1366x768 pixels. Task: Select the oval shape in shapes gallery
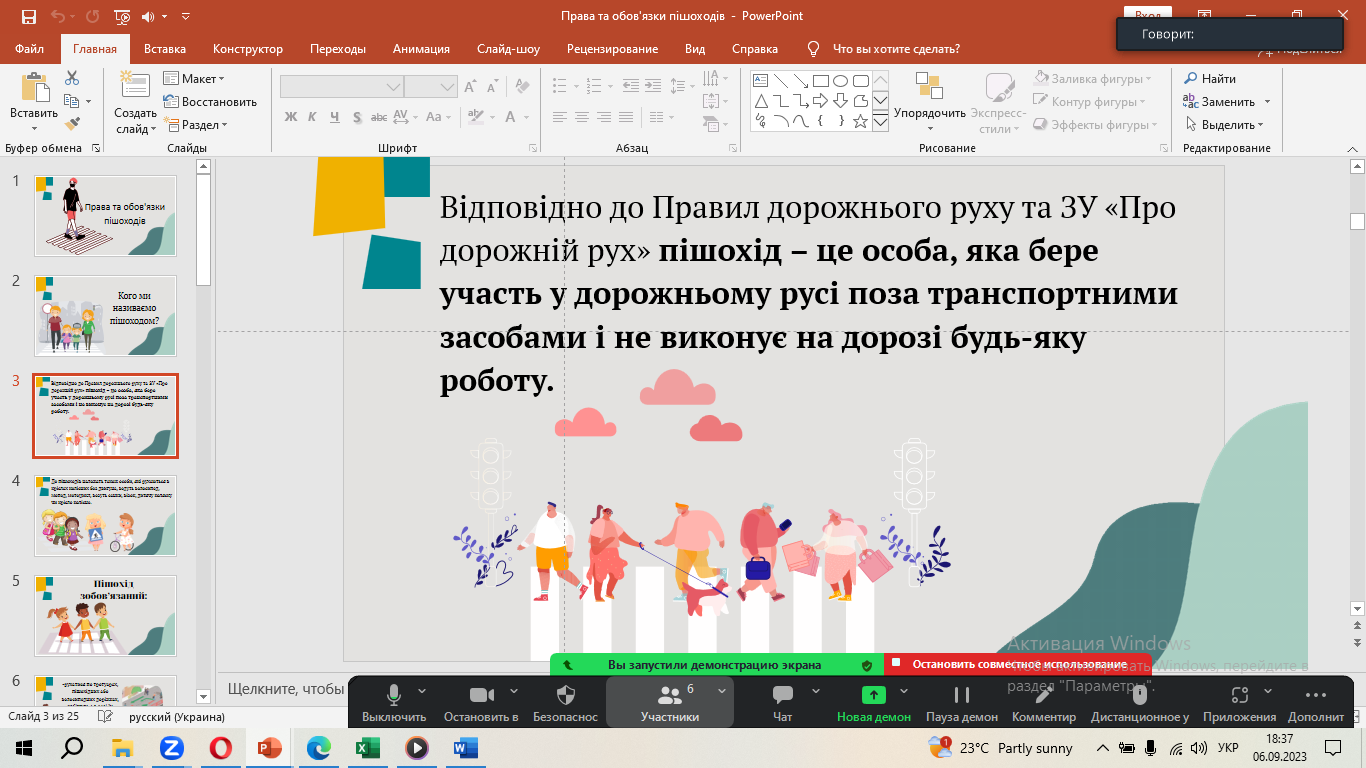(x=840, y=80)
